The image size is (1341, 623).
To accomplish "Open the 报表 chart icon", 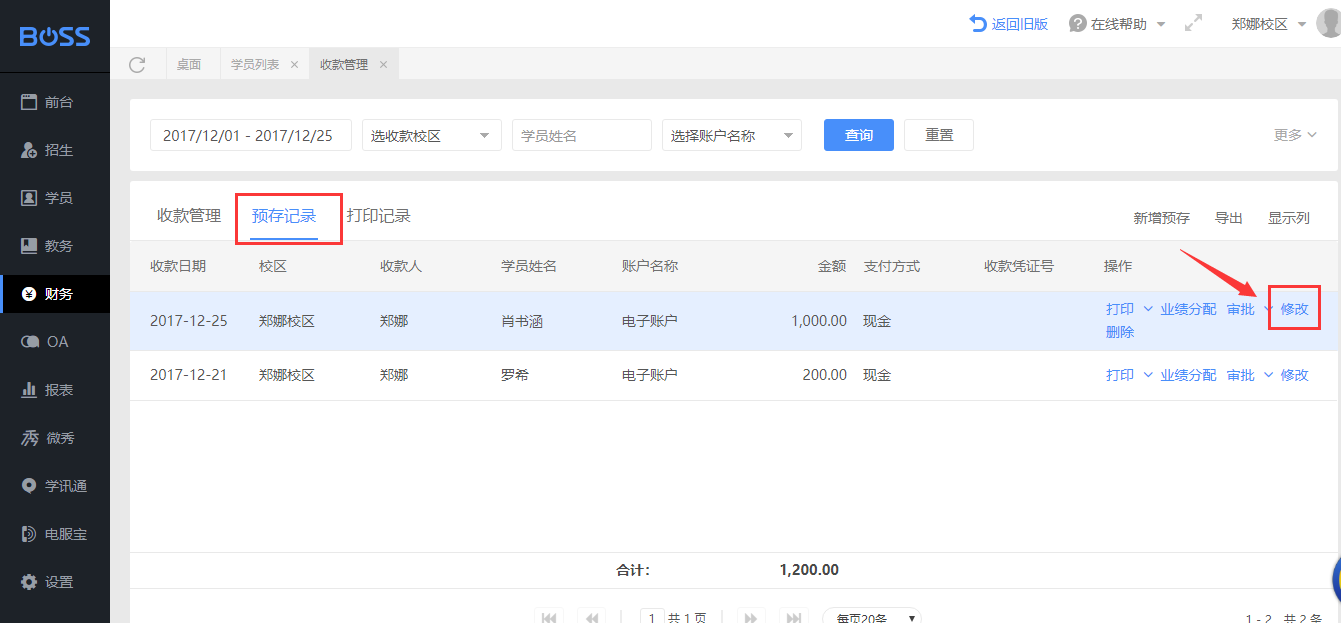I will [x=29, y=390].
